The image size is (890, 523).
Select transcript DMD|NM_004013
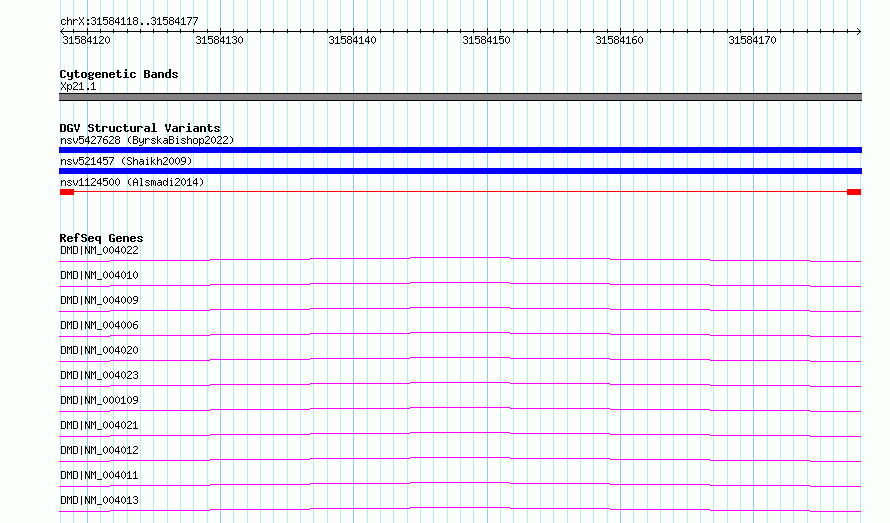click(x=99, y=500)
